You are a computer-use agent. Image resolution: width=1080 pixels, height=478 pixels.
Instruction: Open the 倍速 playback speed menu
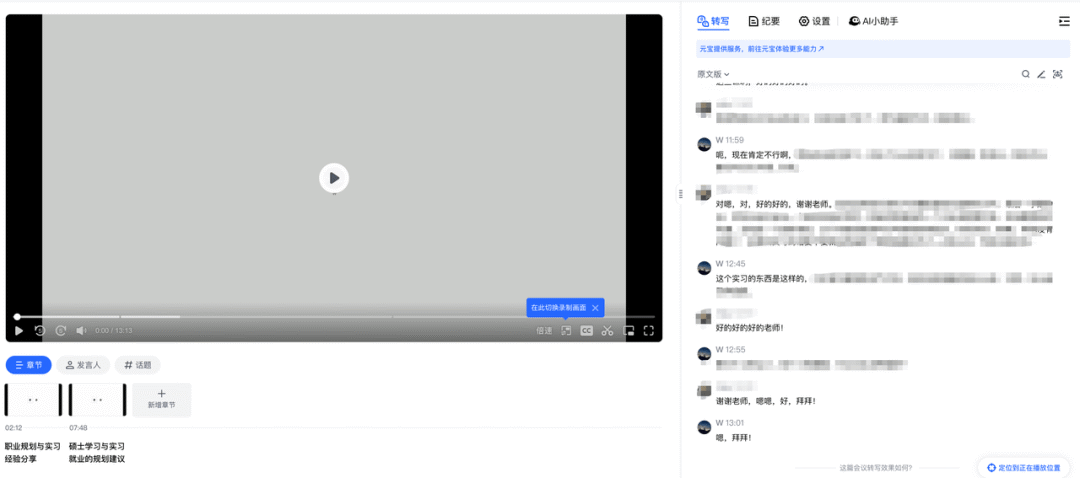pyautogui.click(x=544, y=331)
